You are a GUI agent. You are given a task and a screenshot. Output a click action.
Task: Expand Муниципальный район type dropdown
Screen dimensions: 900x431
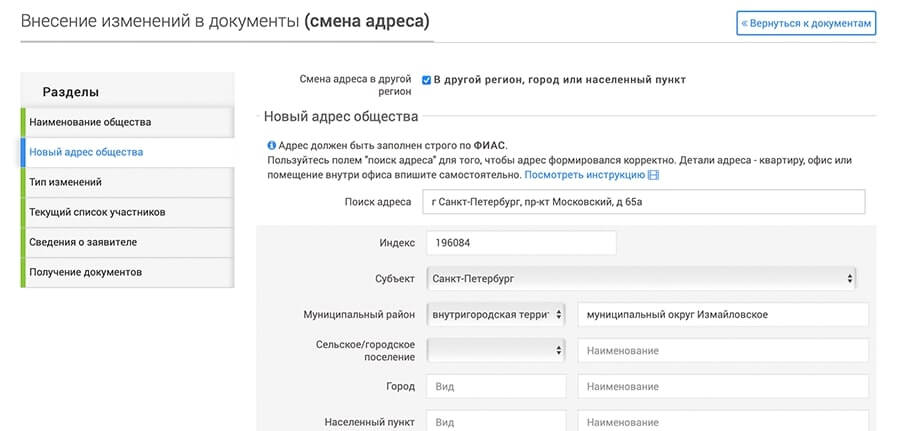click(x=496, y=314)
